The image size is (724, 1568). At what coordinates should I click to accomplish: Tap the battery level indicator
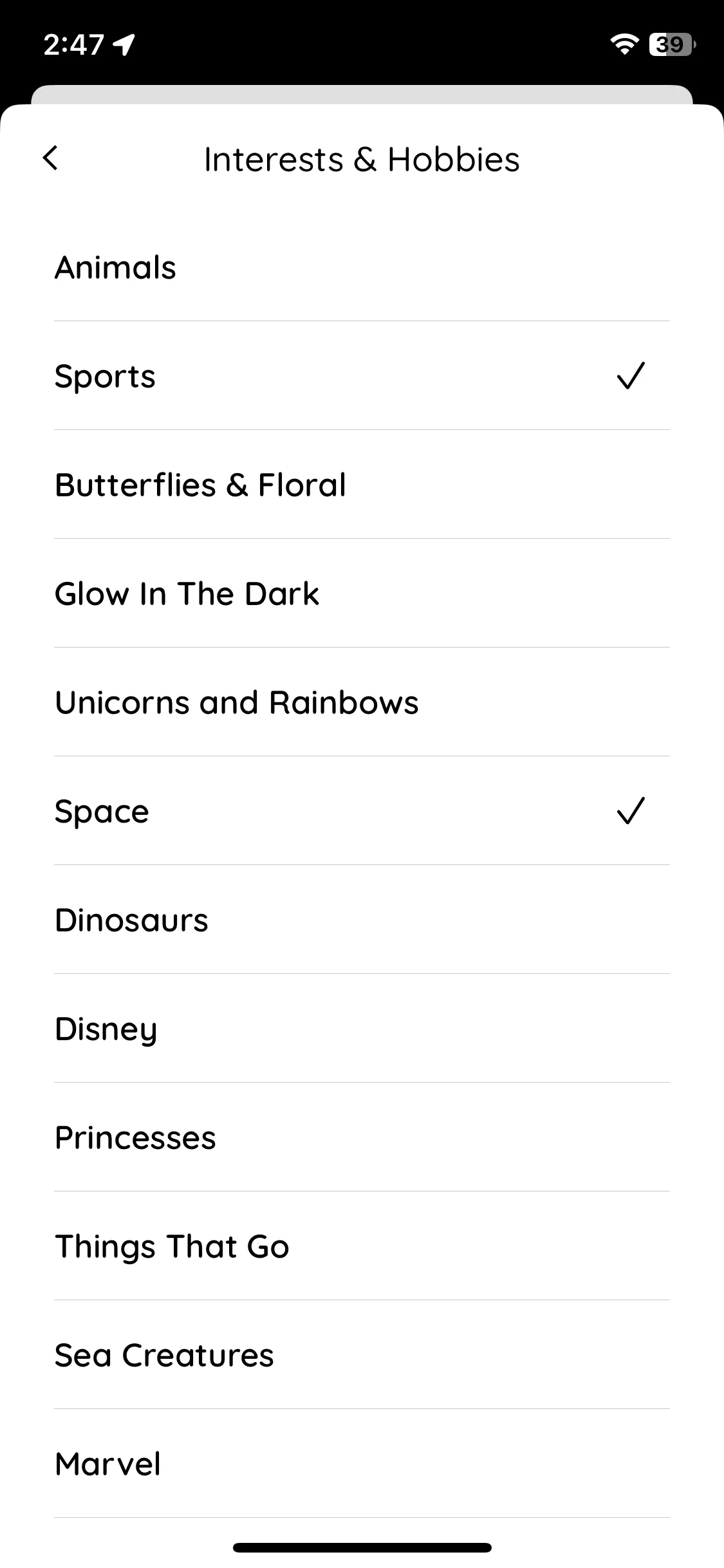point(672,44)
